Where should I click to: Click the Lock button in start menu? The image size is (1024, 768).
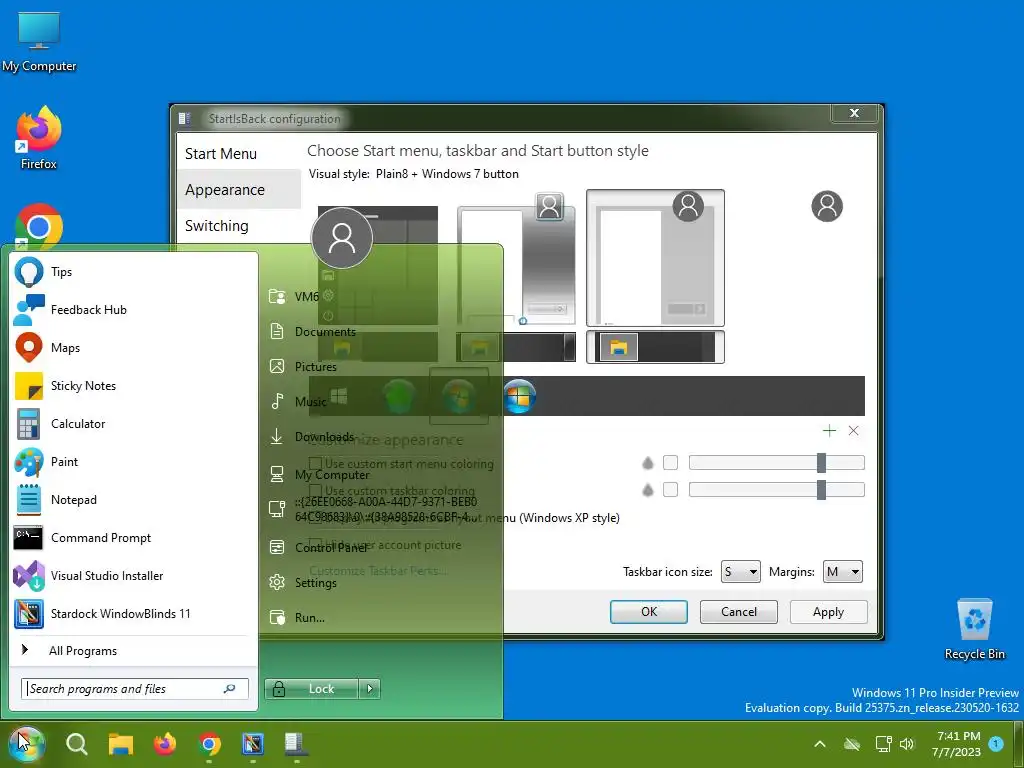click(x=312, y=688)
